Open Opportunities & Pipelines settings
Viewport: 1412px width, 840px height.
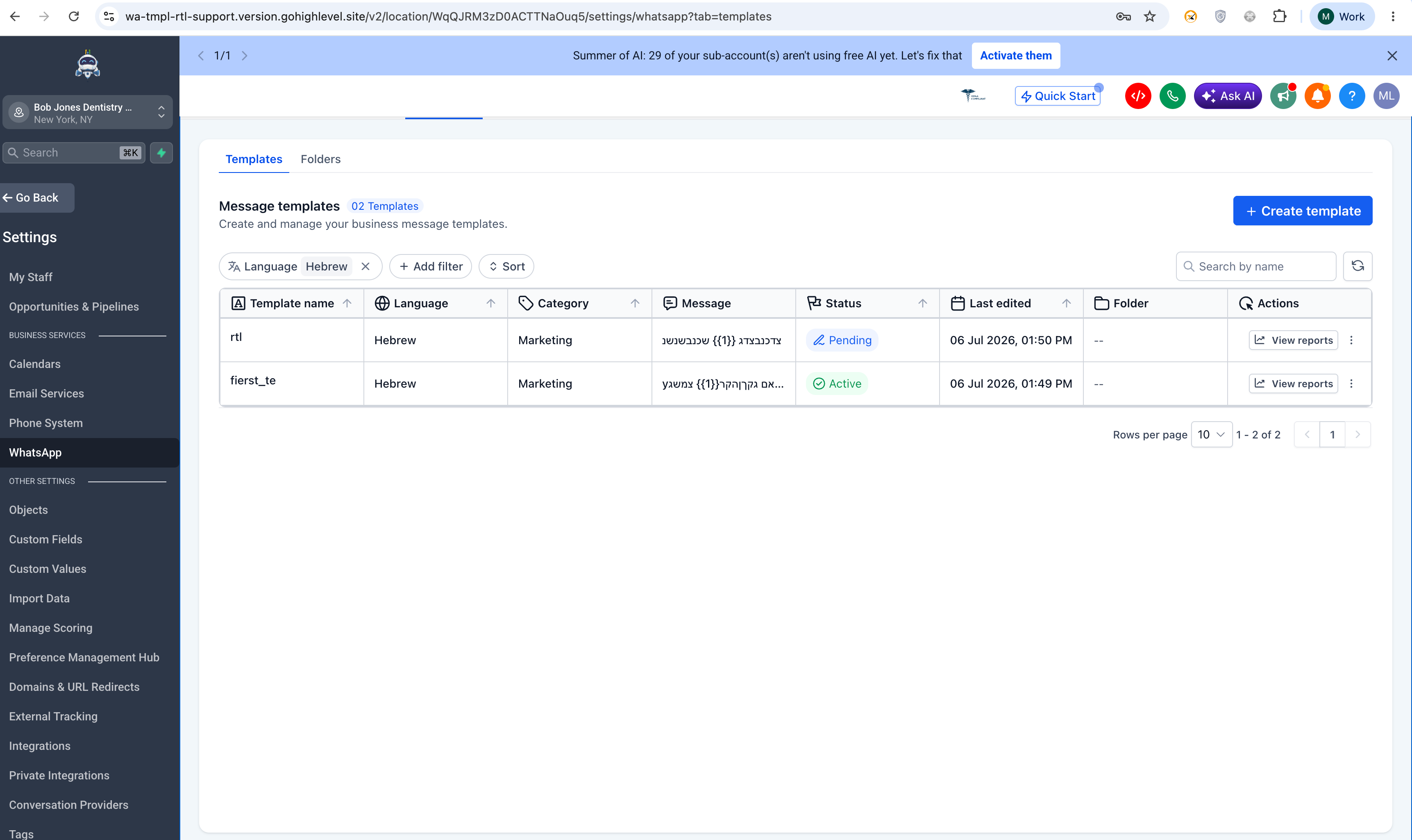pos(74,306)
